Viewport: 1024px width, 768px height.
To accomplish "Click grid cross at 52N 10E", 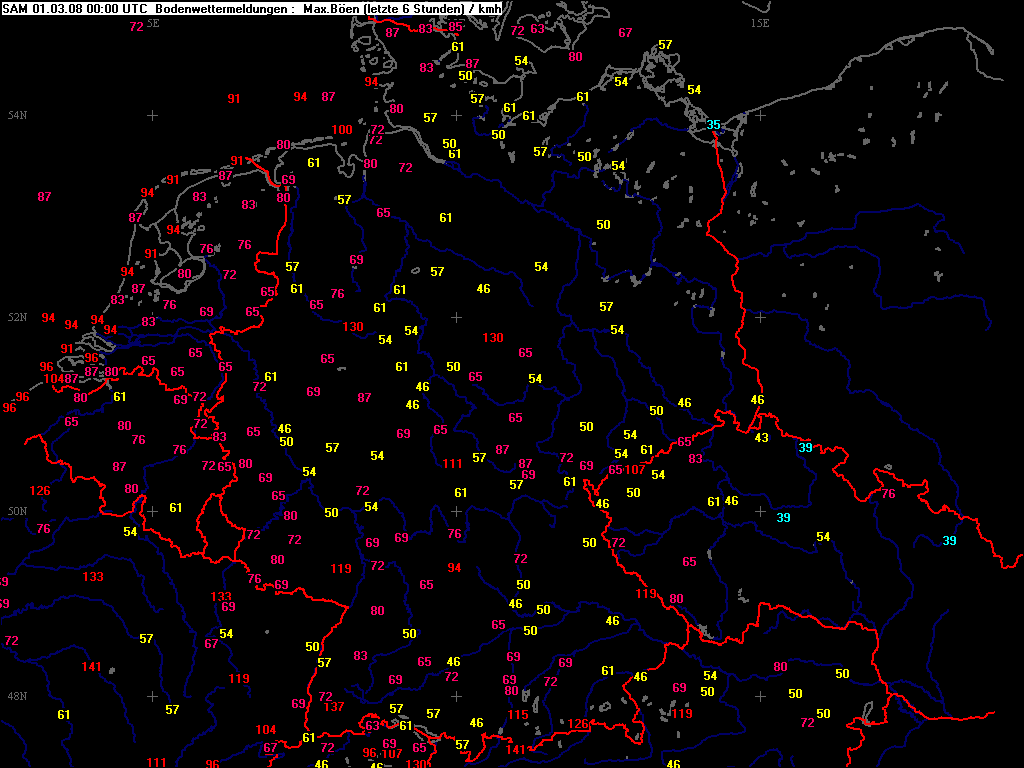I will click(x=456, y=317).
